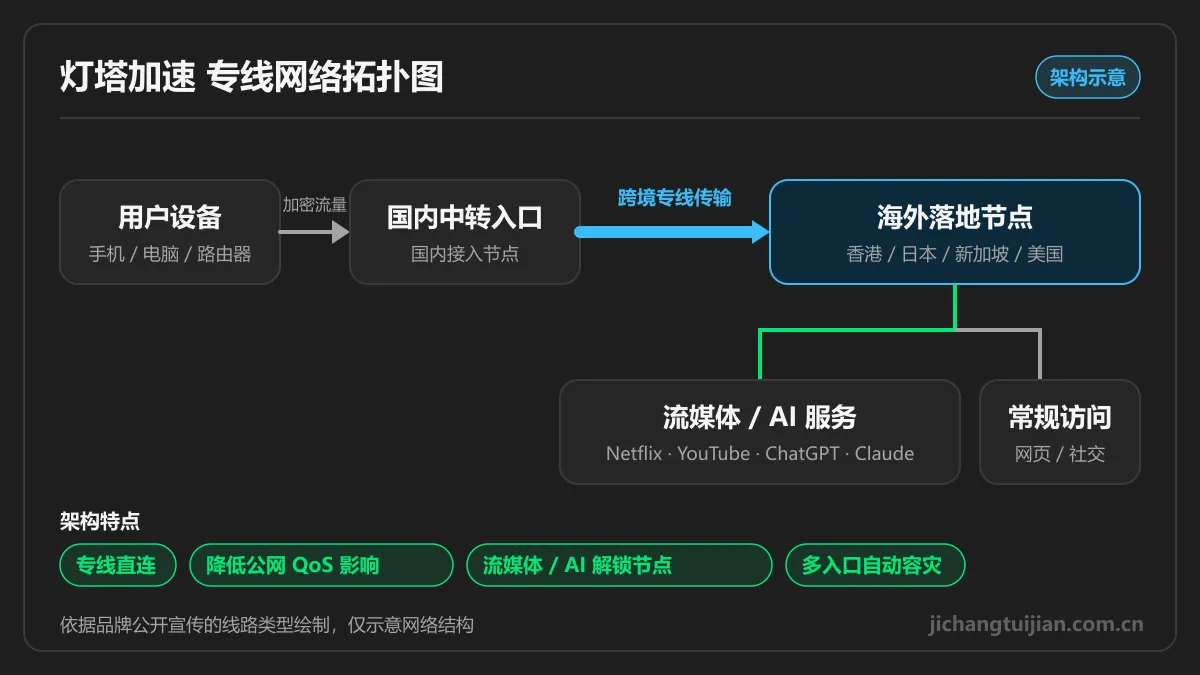Image resolution: width=1200 pixels, height=675 pixels.
Task: Click the 加密流量 arrow label
Action: (x=314, y=205)
